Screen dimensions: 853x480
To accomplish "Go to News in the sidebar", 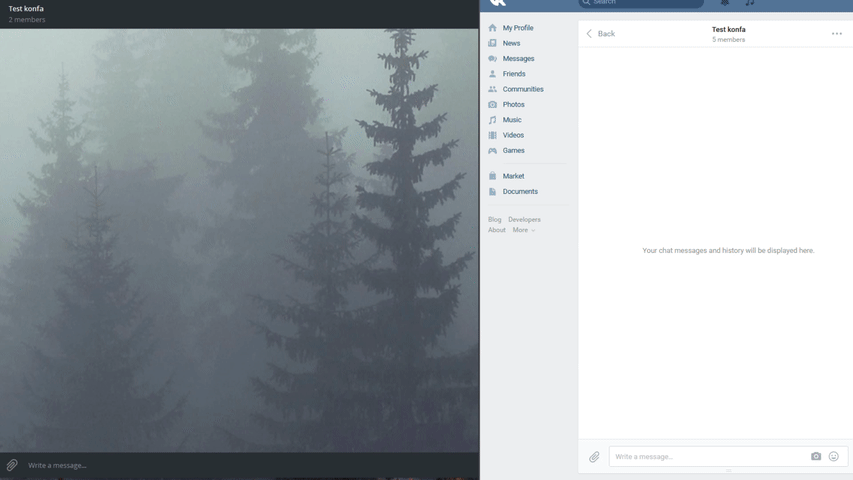I will 511,43.
